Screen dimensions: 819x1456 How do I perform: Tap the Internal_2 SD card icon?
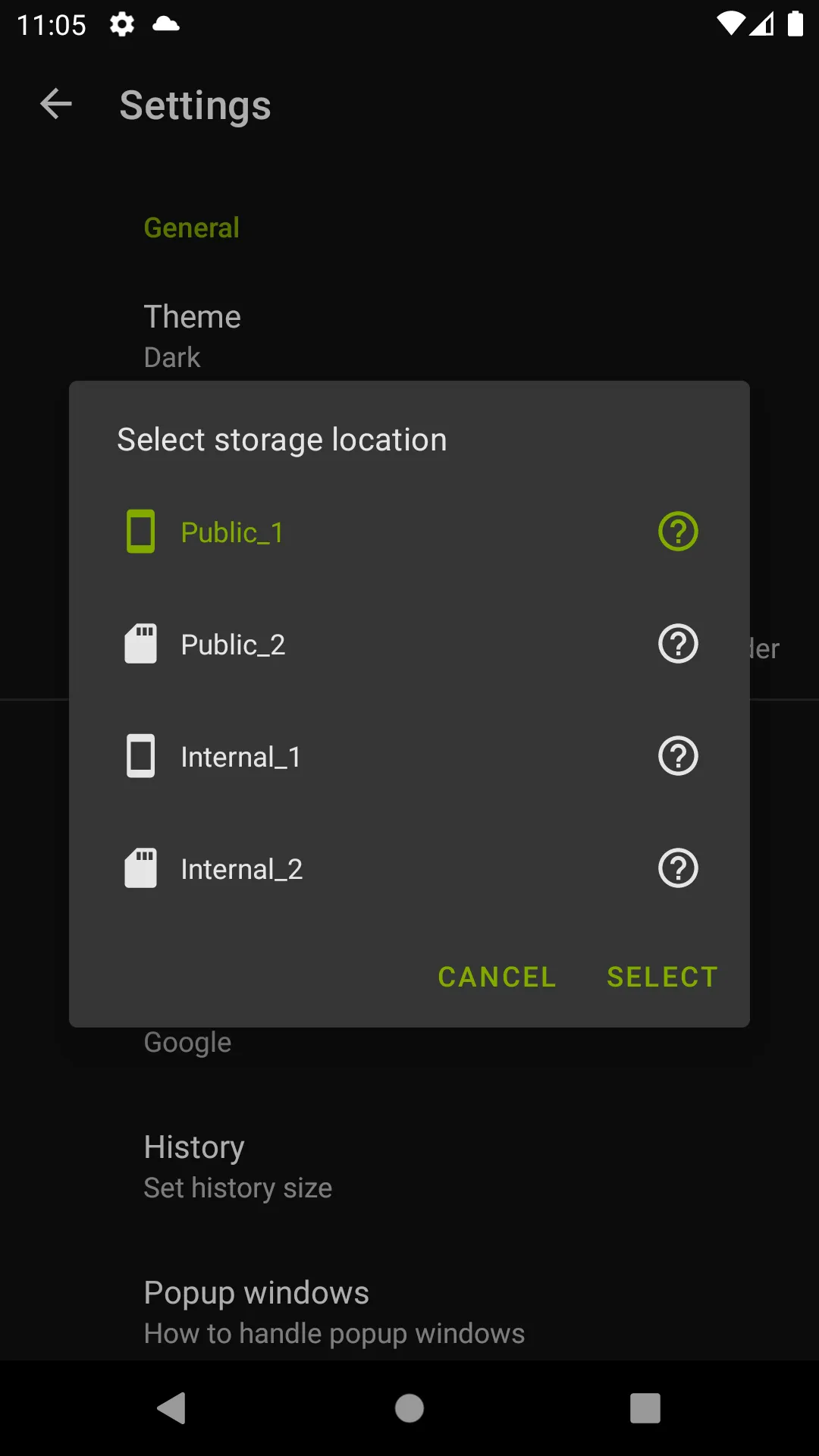pyautogui.click(x=140, y=868)
